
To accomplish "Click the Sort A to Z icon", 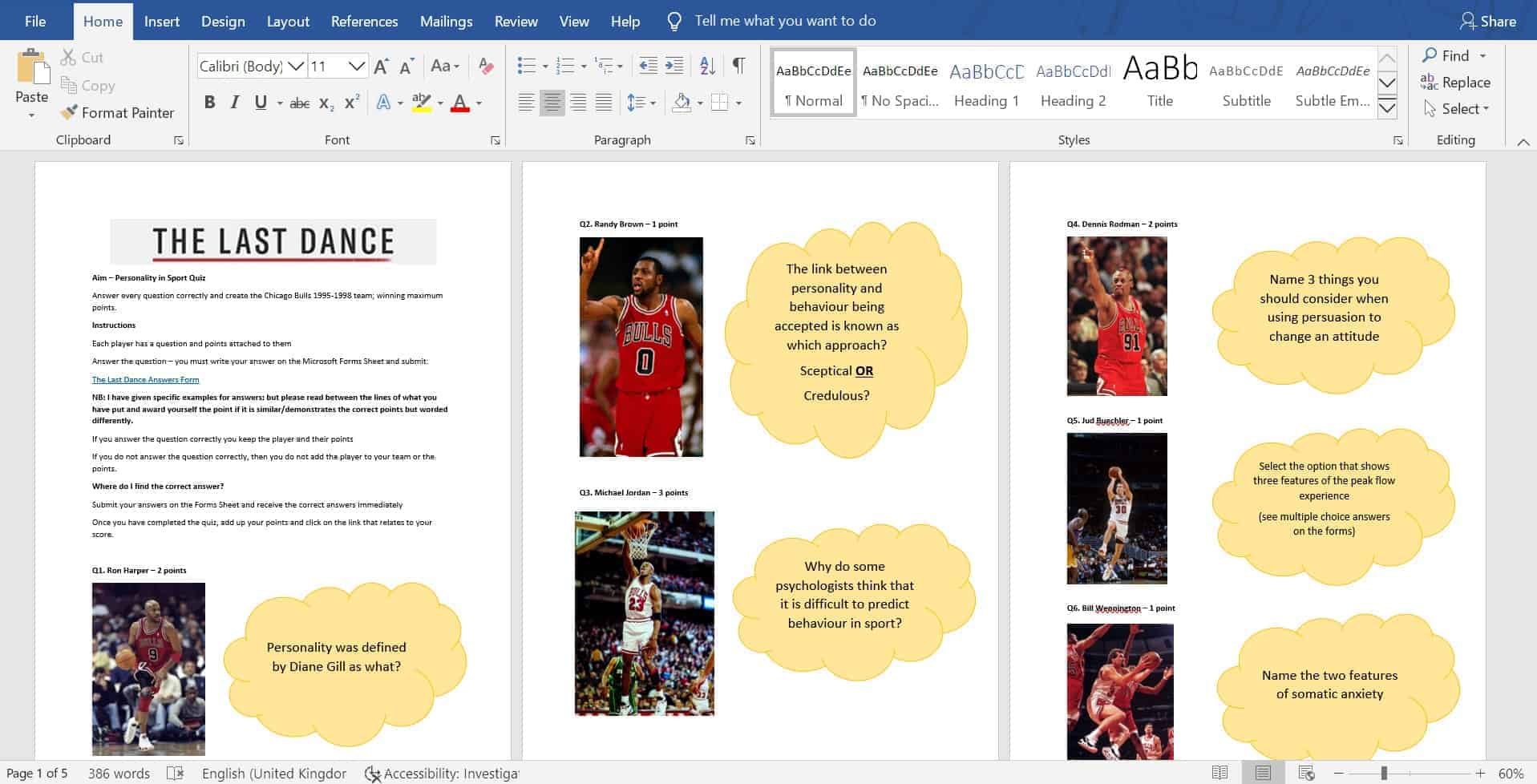I will pyautogui.click(x=707, y=66).
